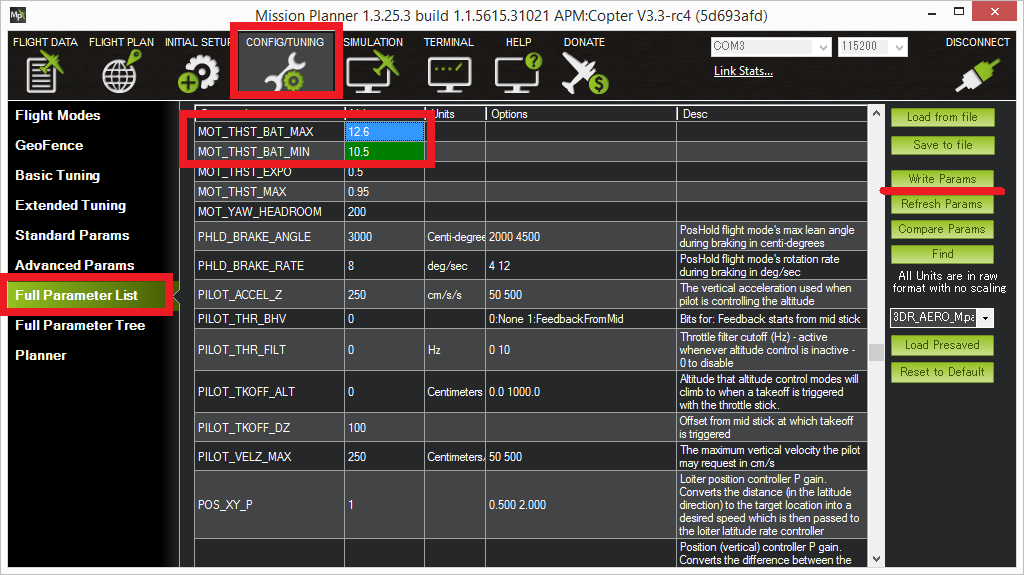
Task: Click the parameter list vertical scrollbar thumb
Action: tap(874, 352)
